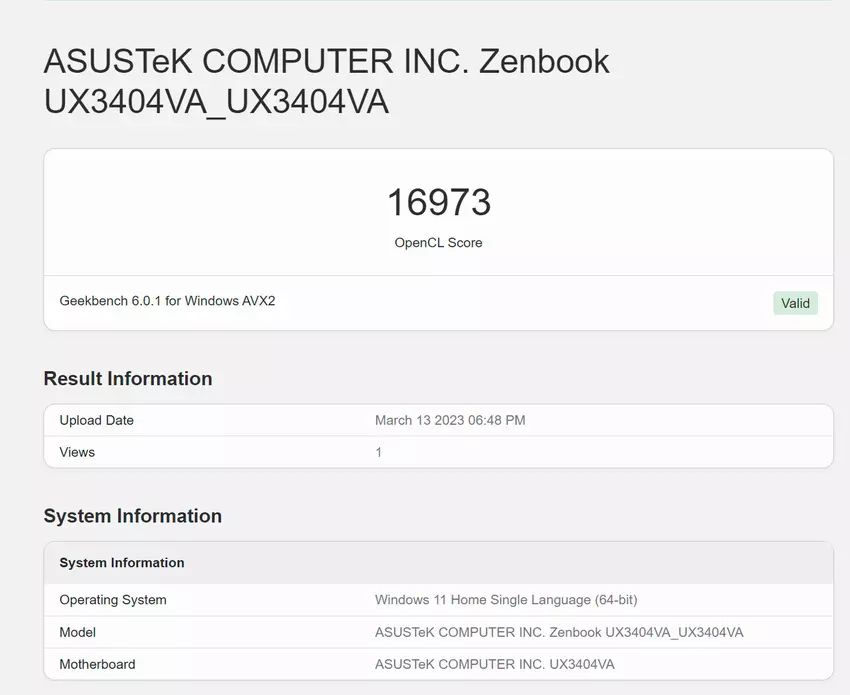
Task: Click the March 13 2023 06:48 PM date
Action: pos(450,420)
